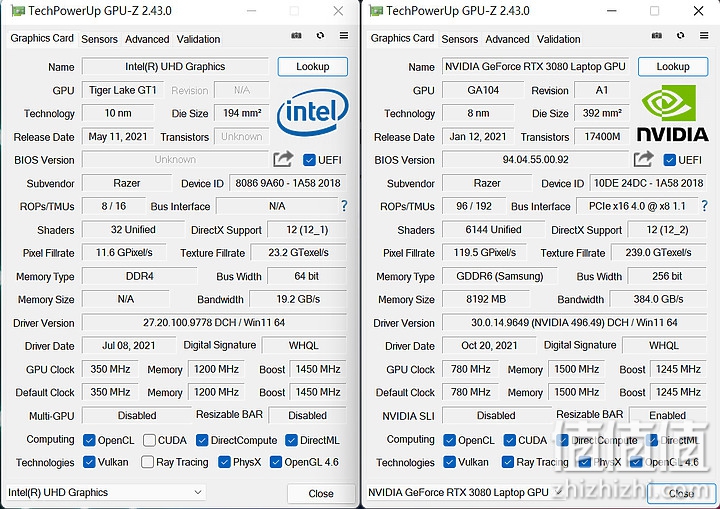Toggle the UEFI checkbox in the Intel window
The width and height of the screenshot is (720, 509).
[309, 160]
